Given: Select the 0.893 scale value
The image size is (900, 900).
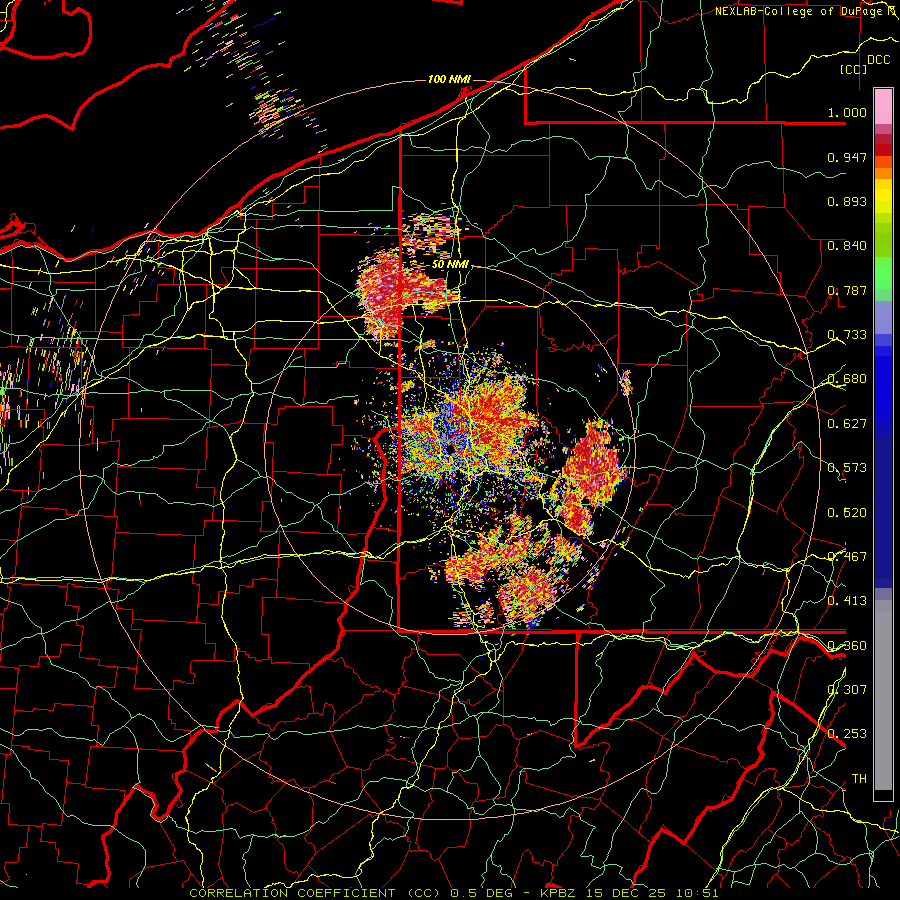Looking at the screenshot, I should click(x=847, y=201).
